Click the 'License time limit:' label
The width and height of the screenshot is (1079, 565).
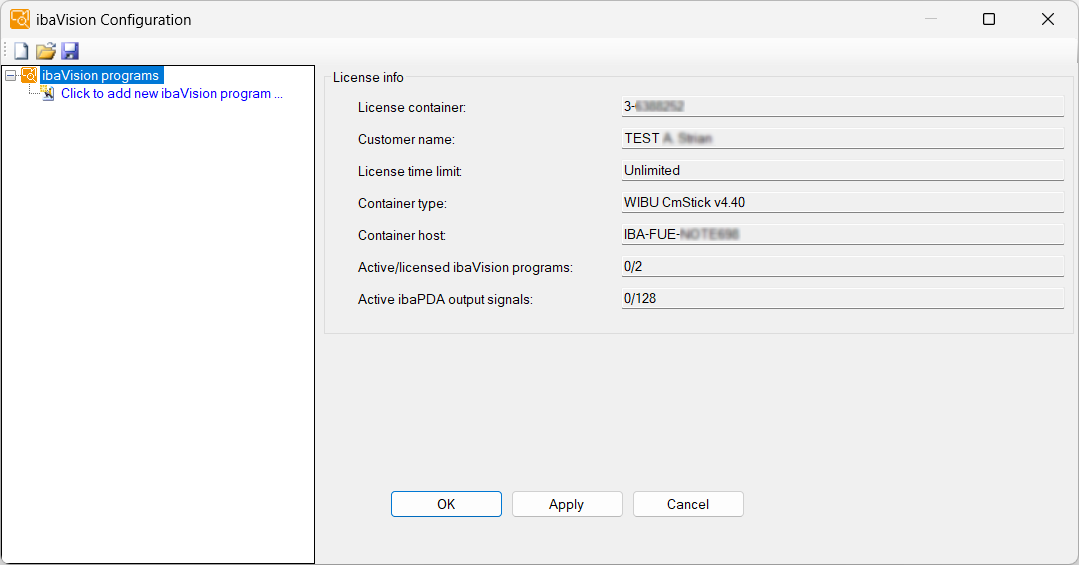coord(409,171)
